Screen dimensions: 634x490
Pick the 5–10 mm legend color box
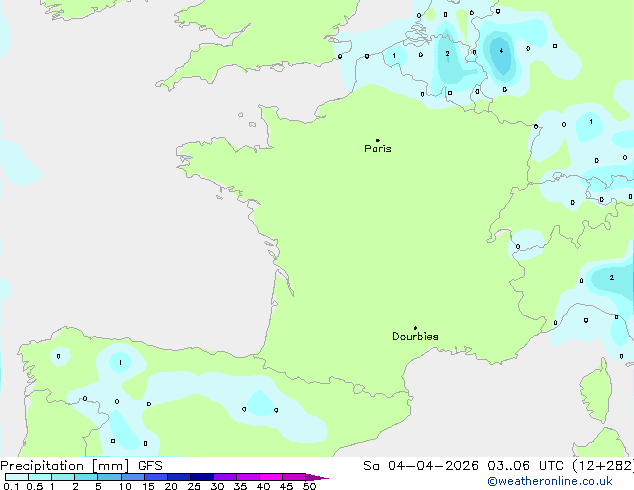tap(109, 477)
